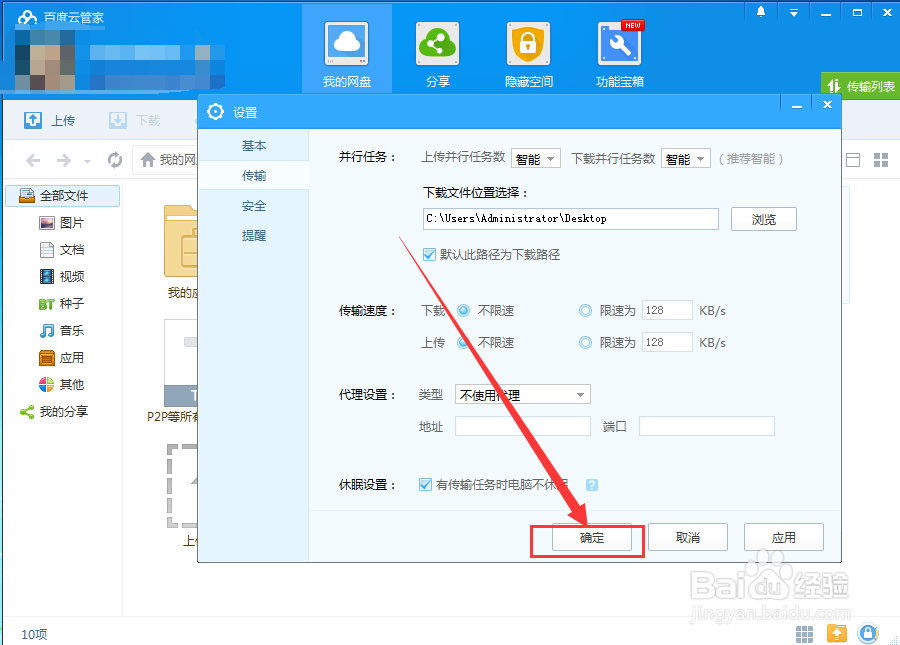This screenshot has width=900, height=645.
Task: Open the 上传并行任务数 智能 dropdown
Action: coord(536,158)
